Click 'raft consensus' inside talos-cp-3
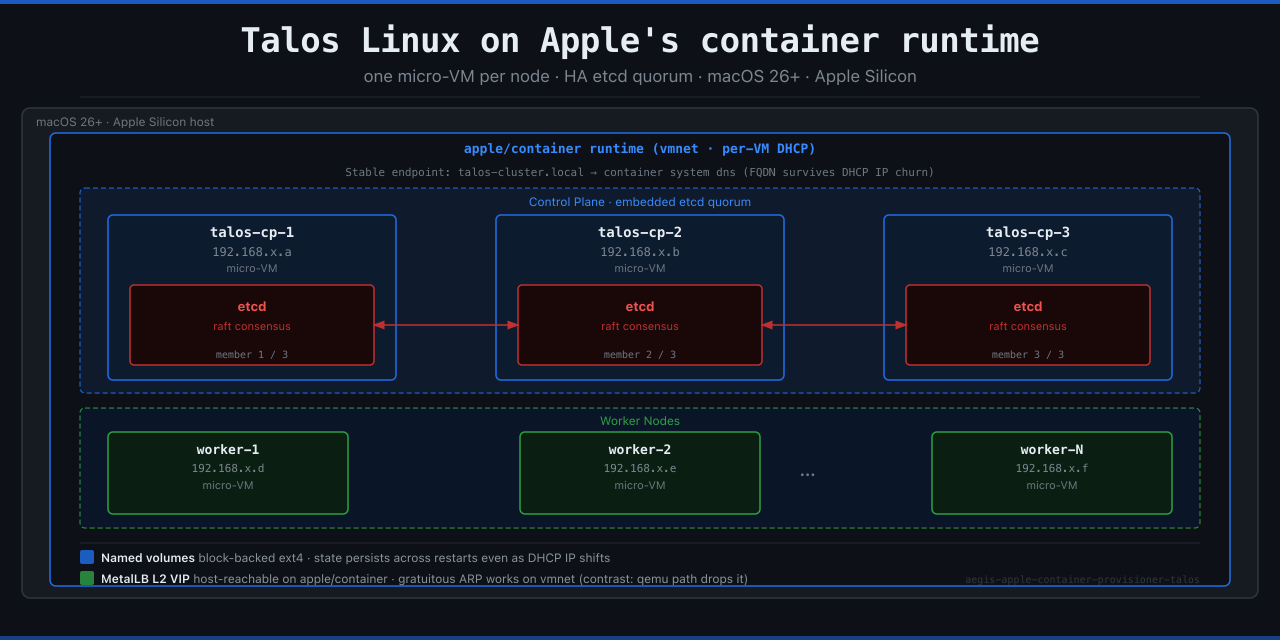The height and width of the screenshot is (640, 1280). 1028,326
